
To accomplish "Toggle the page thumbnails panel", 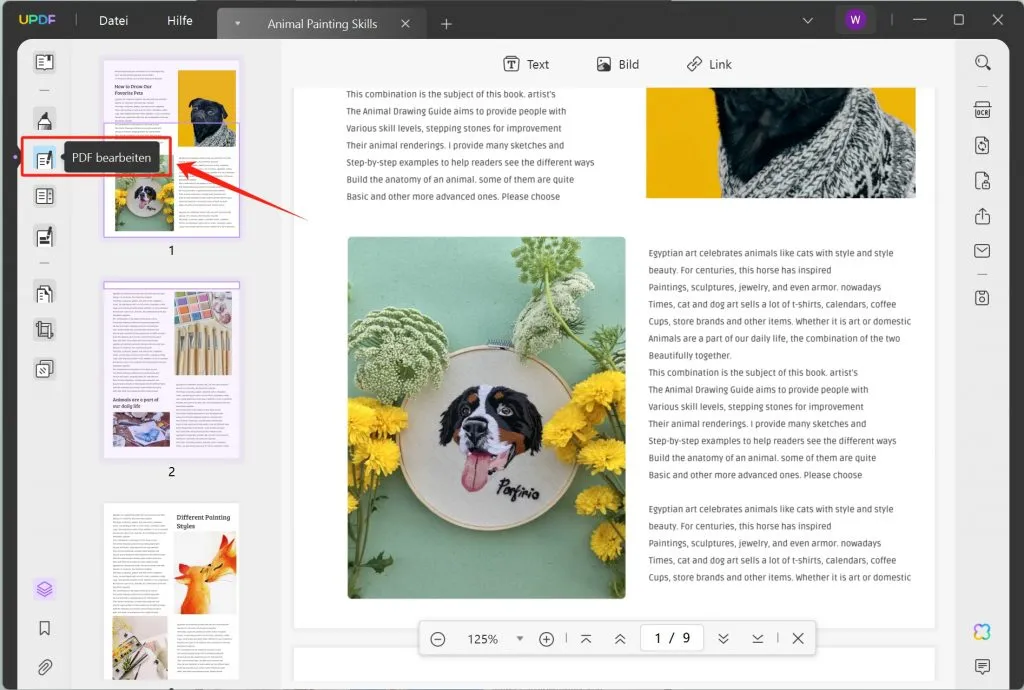I will tap(44, 591).
